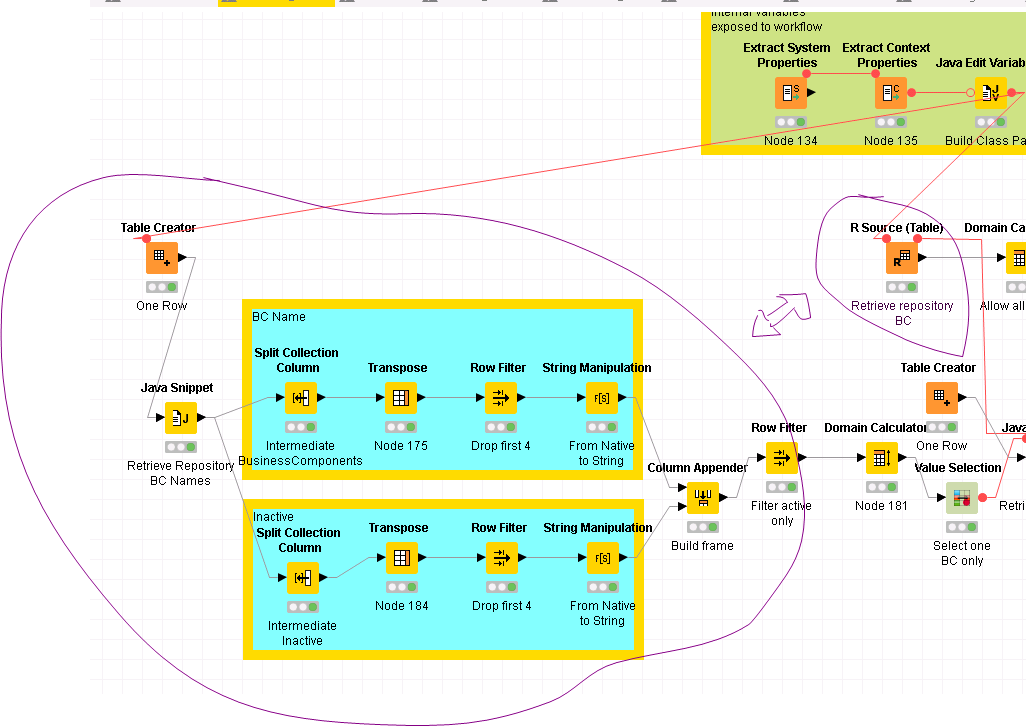
Task: Select the Transpose node labeled Node 184
Action: [401, 557]
